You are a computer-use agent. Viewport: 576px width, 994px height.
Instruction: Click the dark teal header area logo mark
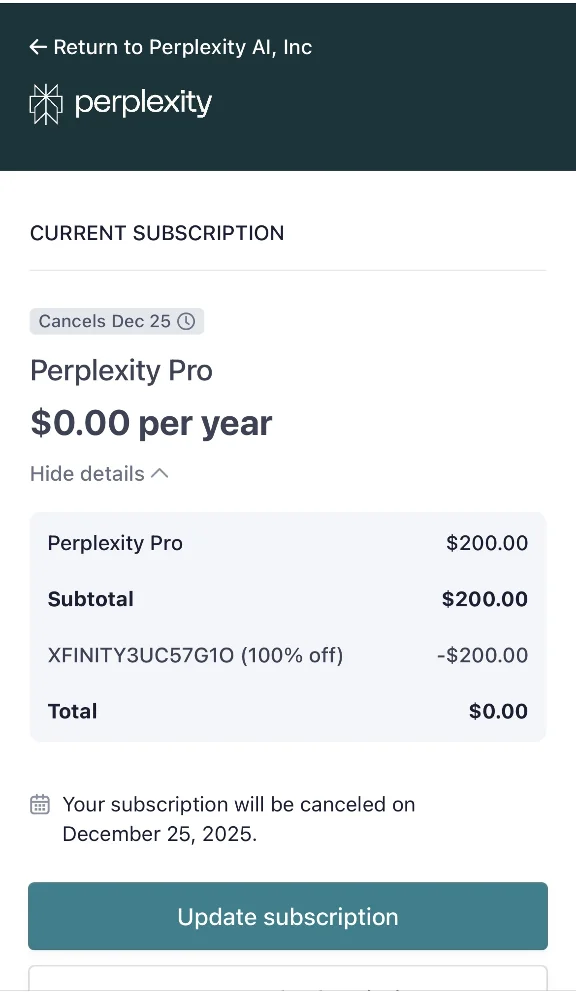46,102
